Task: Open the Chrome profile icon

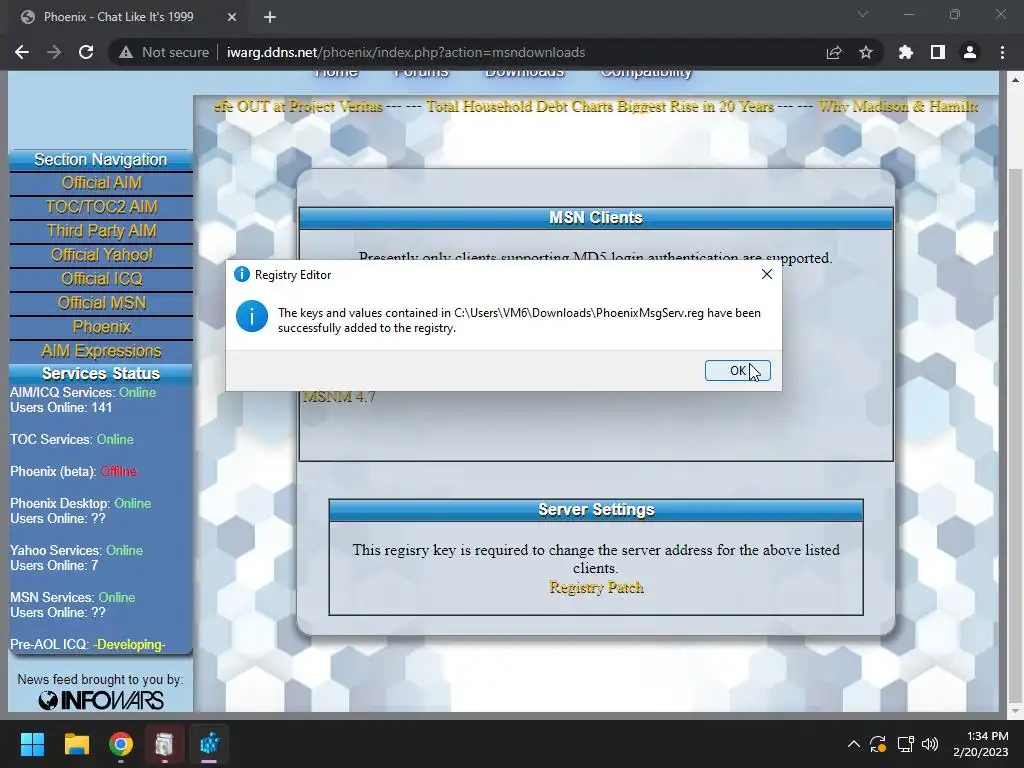Action: pos(970,52)
